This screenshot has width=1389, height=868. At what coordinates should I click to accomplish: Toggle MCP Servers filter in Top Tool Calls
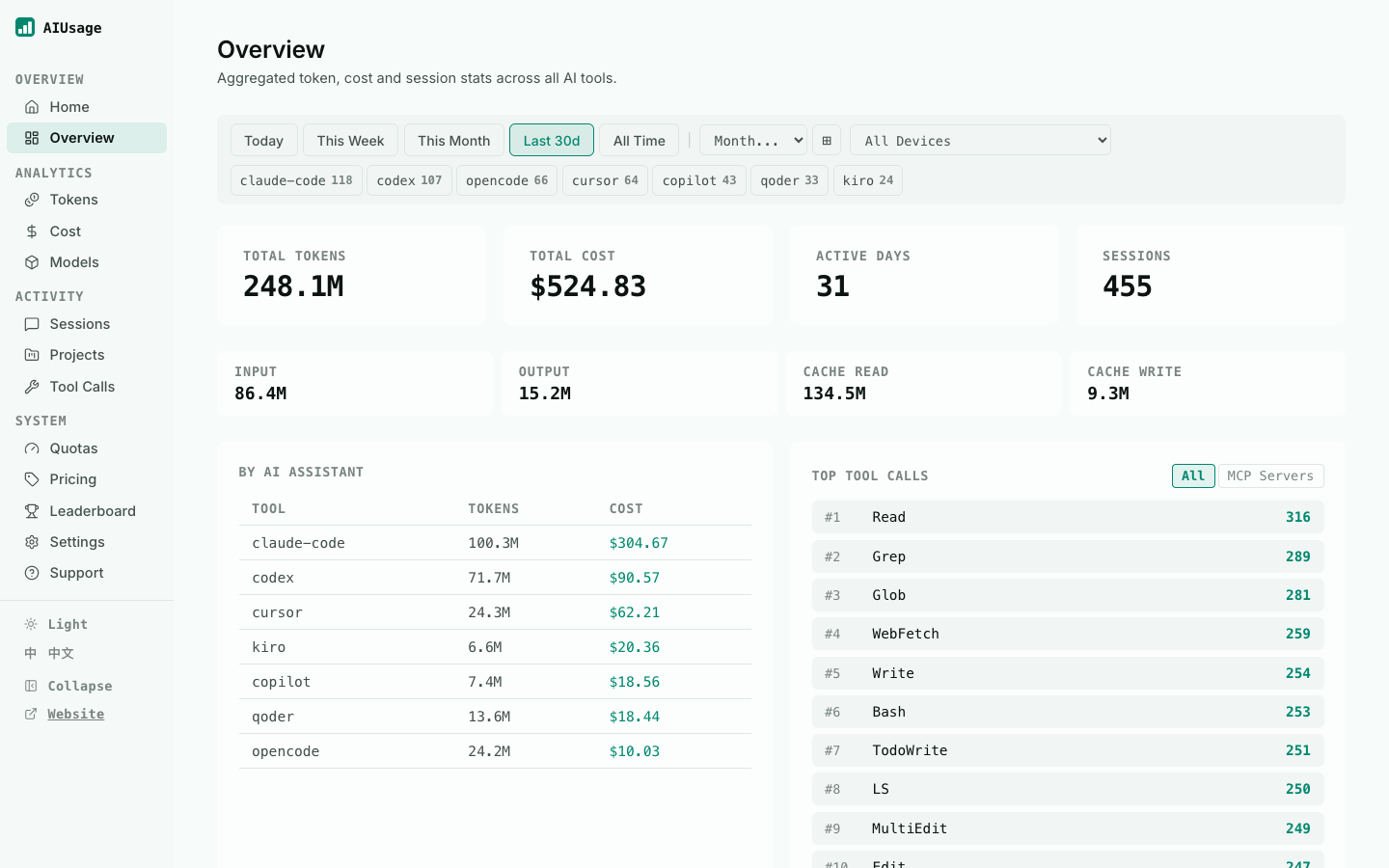click(x=1270, y=475)
